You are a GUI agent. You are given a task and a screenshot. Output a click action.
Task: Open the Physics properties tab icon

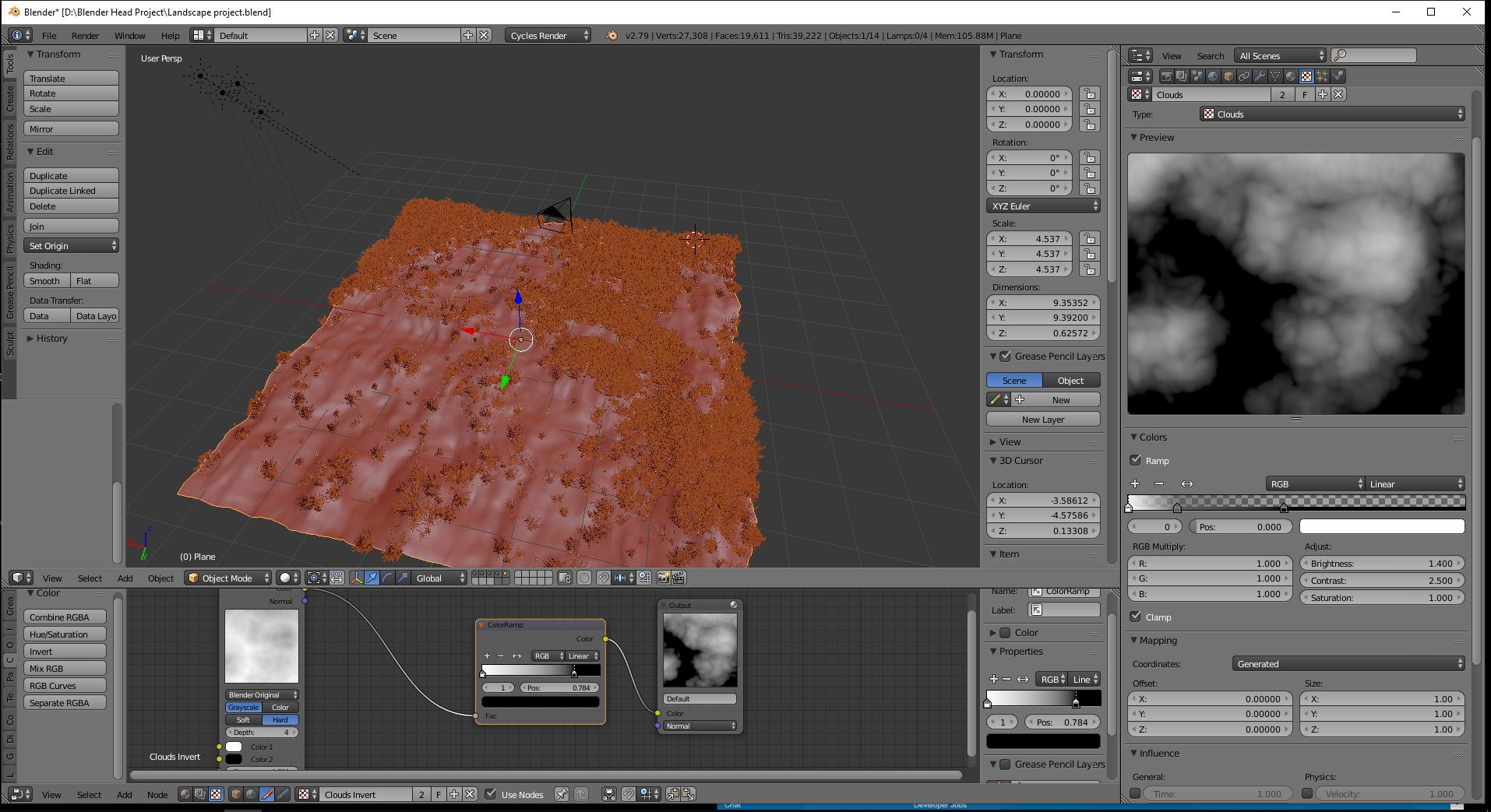click(x=1338, y=76)
